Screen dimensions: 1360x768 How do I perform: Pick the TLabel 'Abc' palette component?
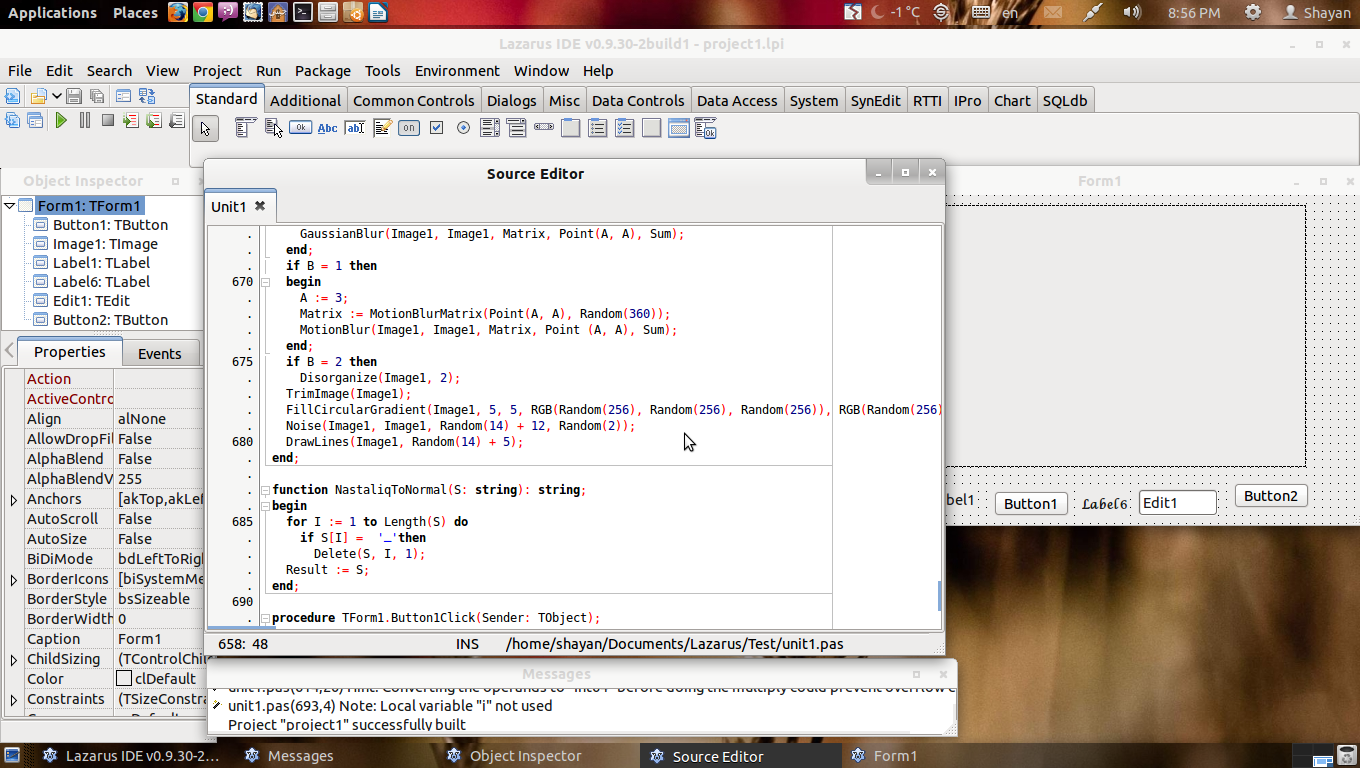(327, 127)
